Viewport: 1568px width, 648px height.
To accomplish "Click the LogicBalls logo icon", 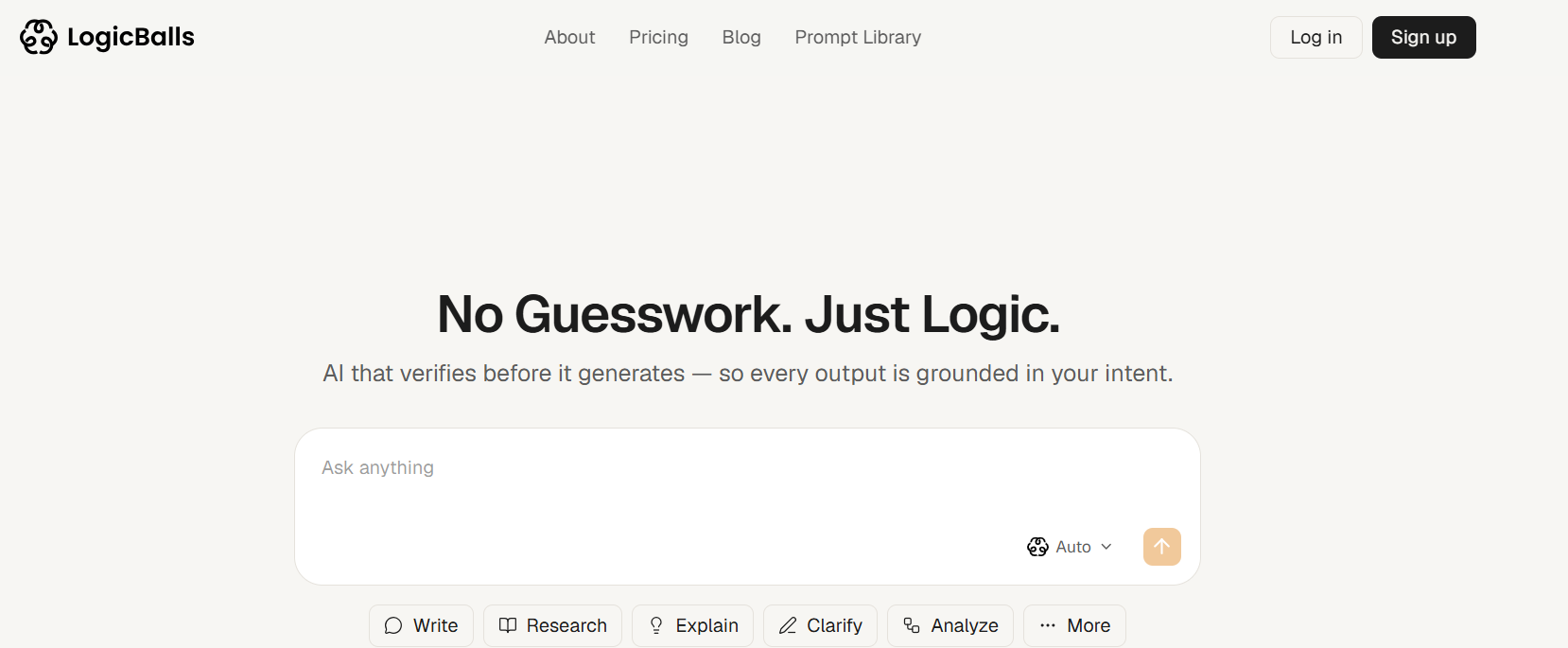I will [x=39, y=37].
